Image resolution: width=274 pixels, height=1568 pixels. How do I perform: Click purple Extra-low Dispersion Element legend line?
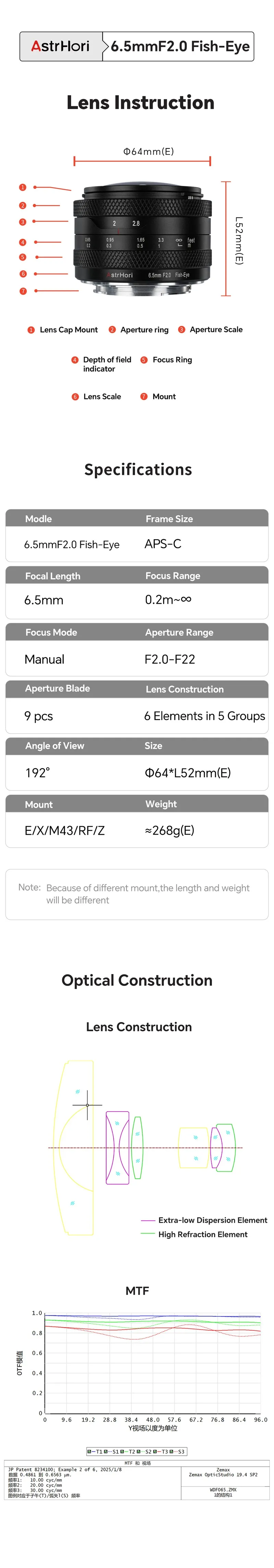pyautogui.click(x=148, y=1221)
